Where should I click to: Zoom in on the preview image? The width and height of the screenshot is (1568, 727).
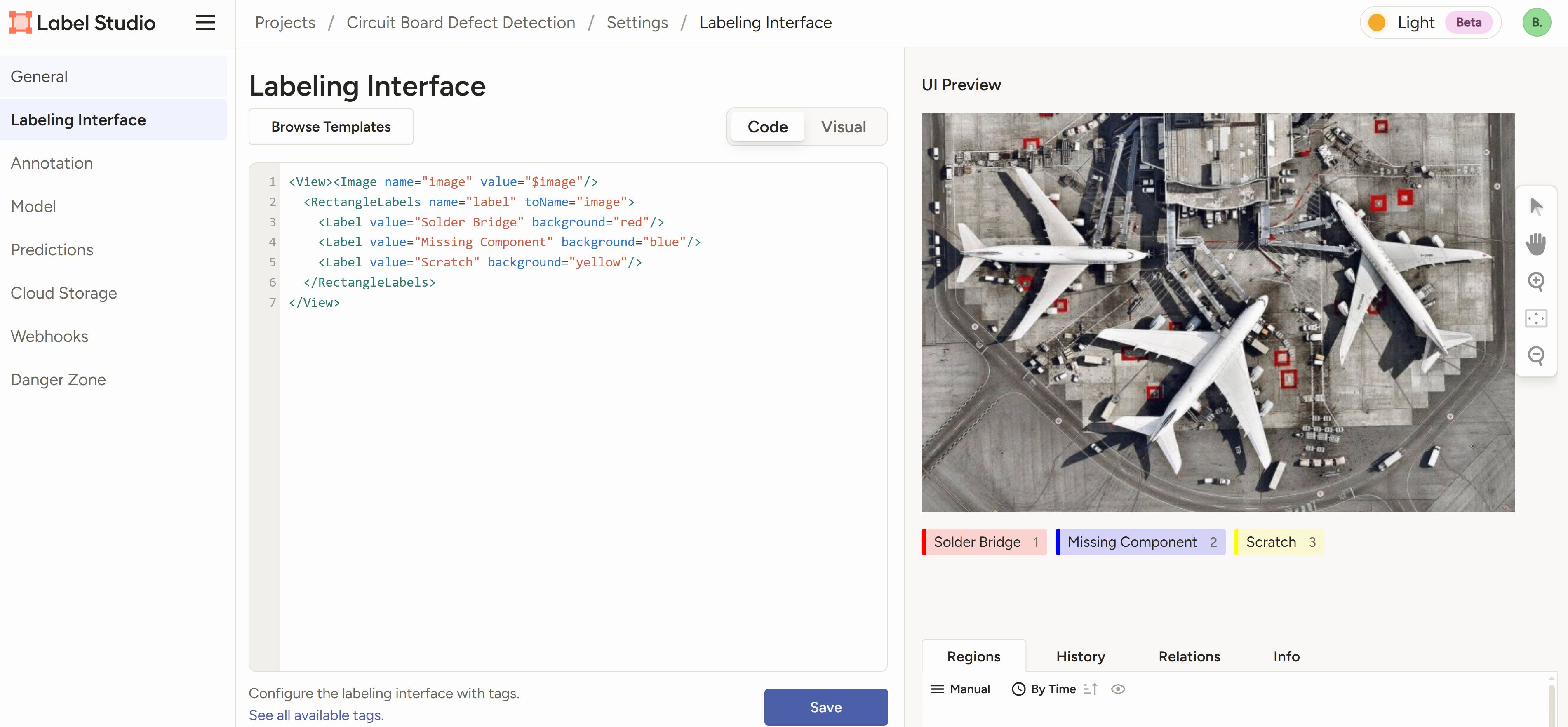point(1536,281)
